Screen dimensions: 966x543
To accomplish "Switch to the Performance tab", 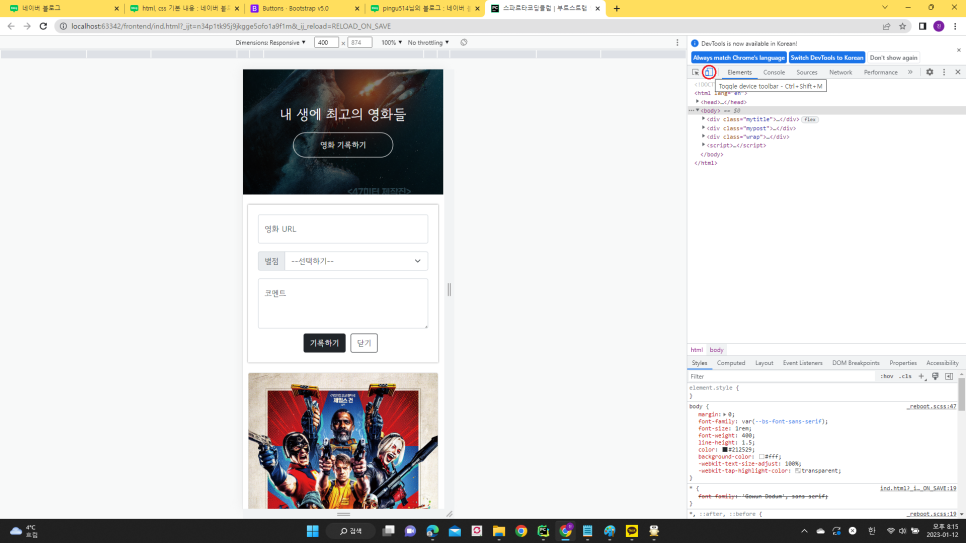I will coord(880,72).
